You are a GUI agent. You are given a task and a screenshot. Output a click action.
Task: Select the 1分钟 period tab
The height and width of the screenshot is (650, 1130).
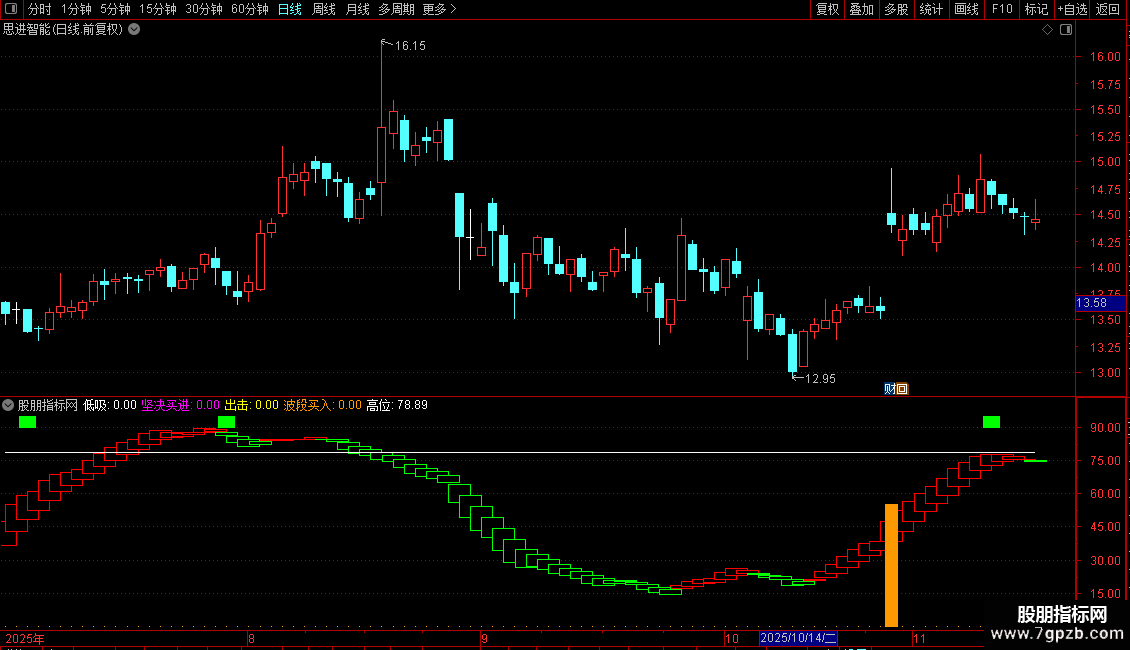click(x=76, y=9)
